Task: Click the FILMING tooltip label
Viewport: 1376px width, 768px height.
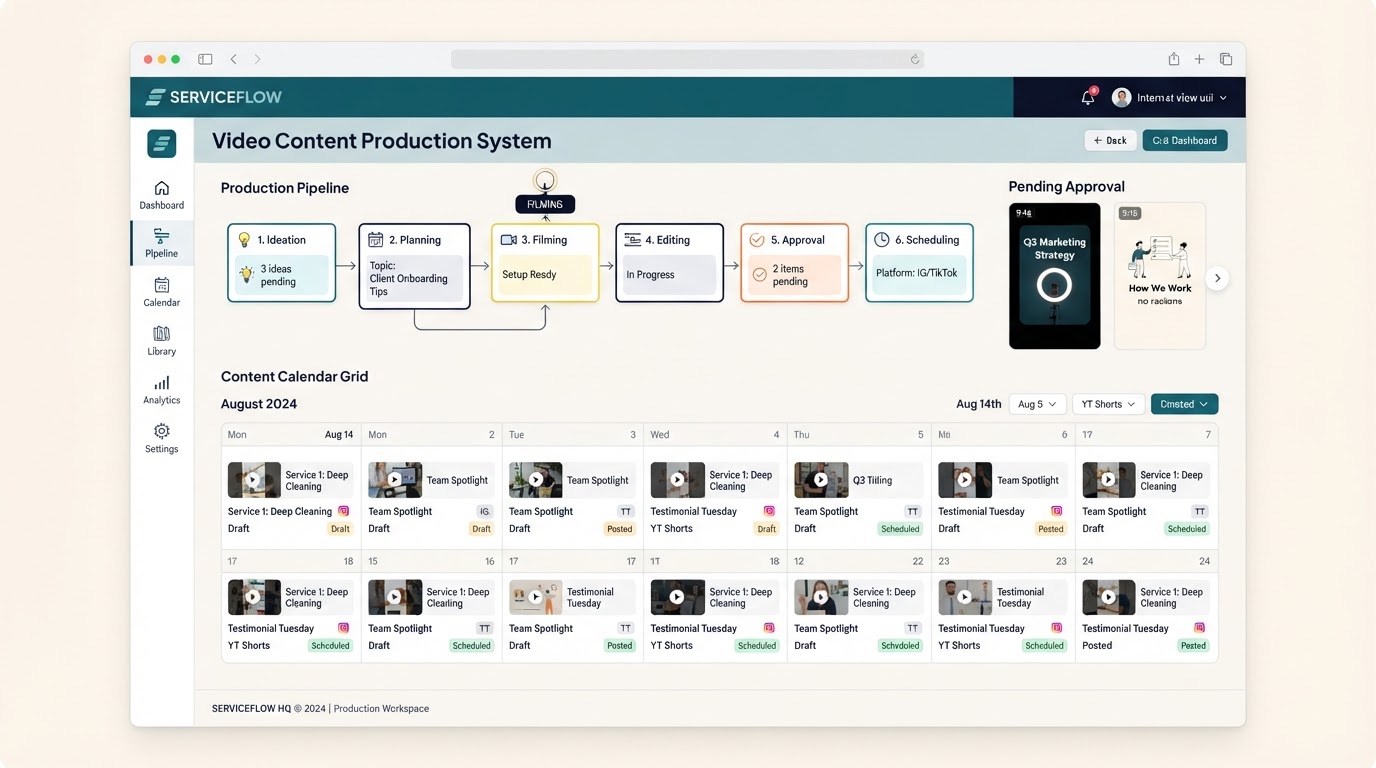Action: tap(545, 204)
